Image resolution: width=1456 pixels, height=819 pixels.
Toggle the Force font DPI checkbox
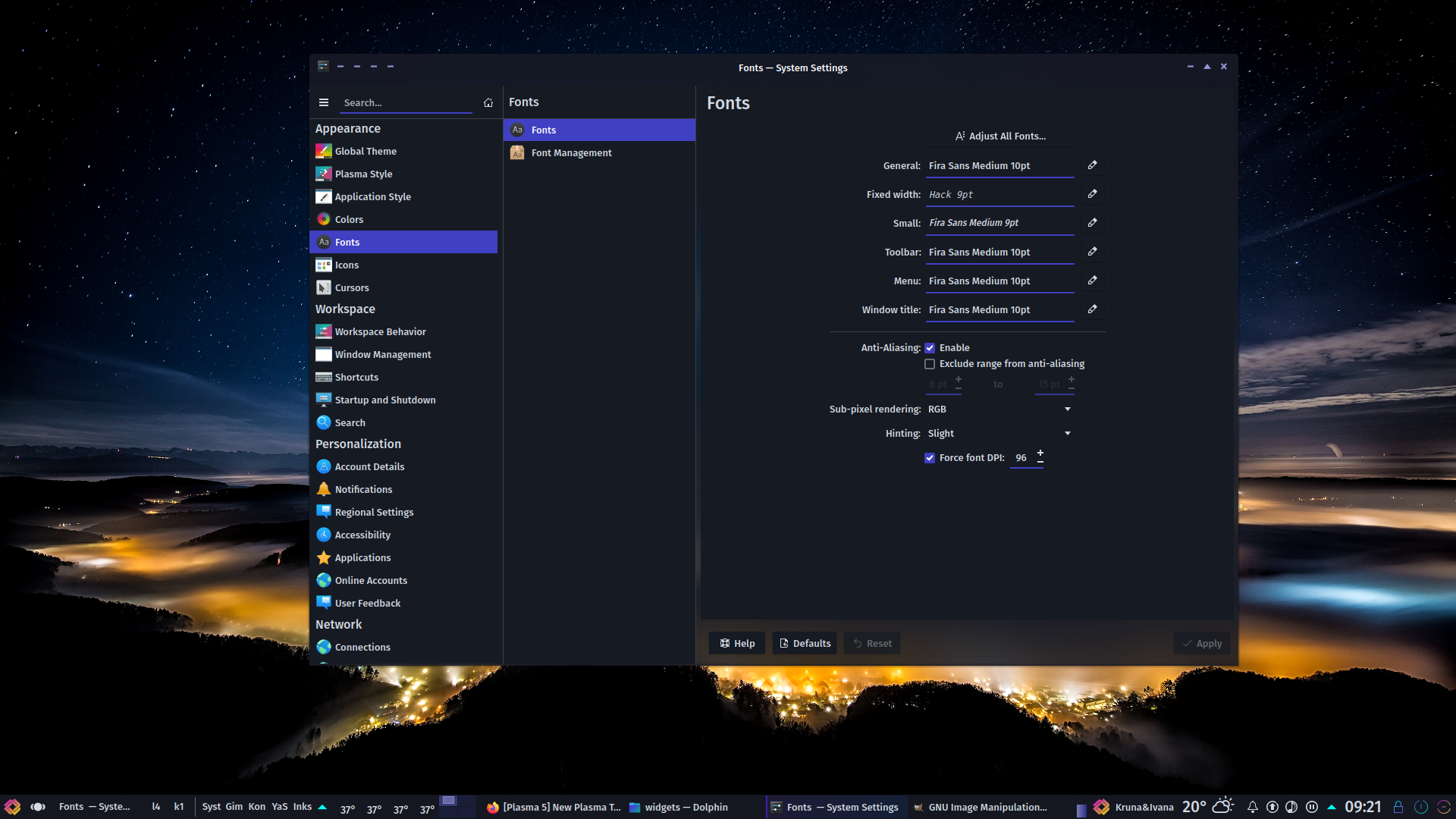930,458
